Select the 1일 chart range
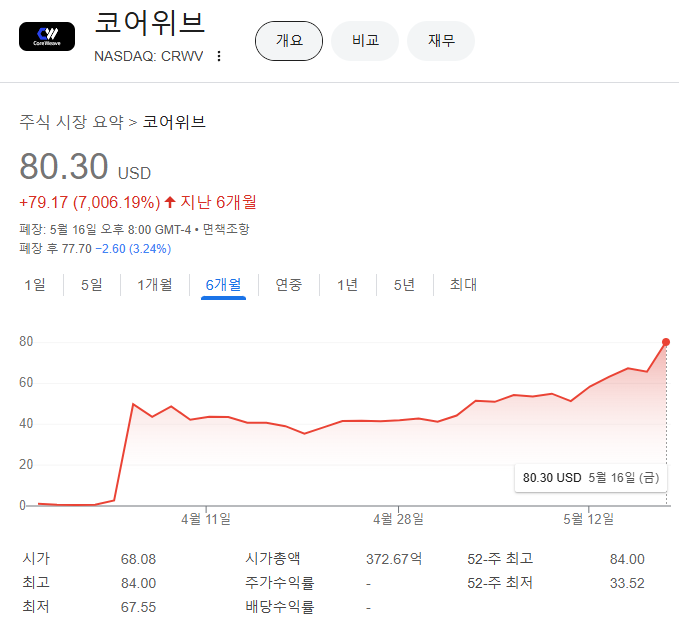Screen dimensions: 679x627 pos(35,285)
